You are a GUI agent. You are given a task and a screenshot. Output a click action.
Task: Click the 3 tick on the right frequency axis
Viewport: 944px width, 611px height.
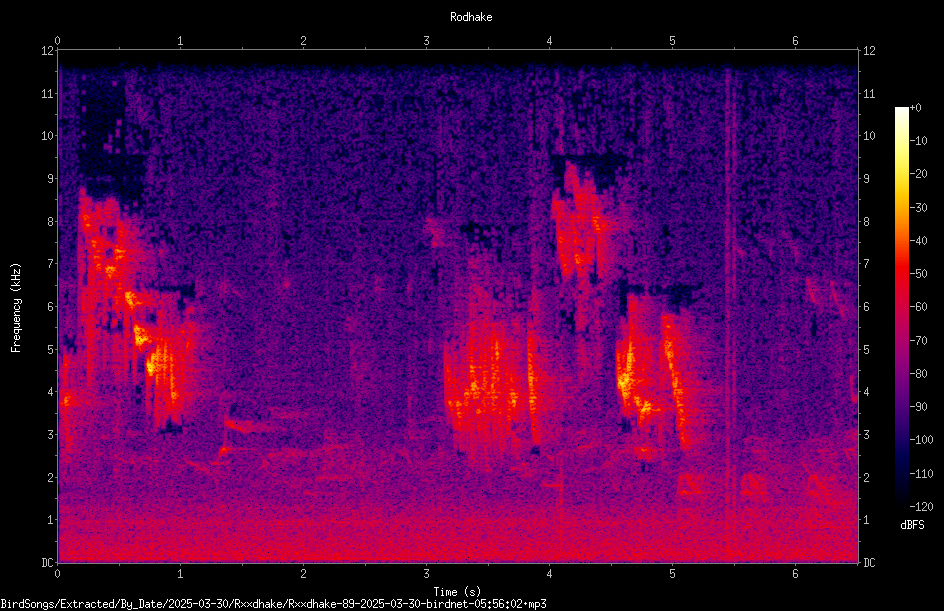[866, 435]
